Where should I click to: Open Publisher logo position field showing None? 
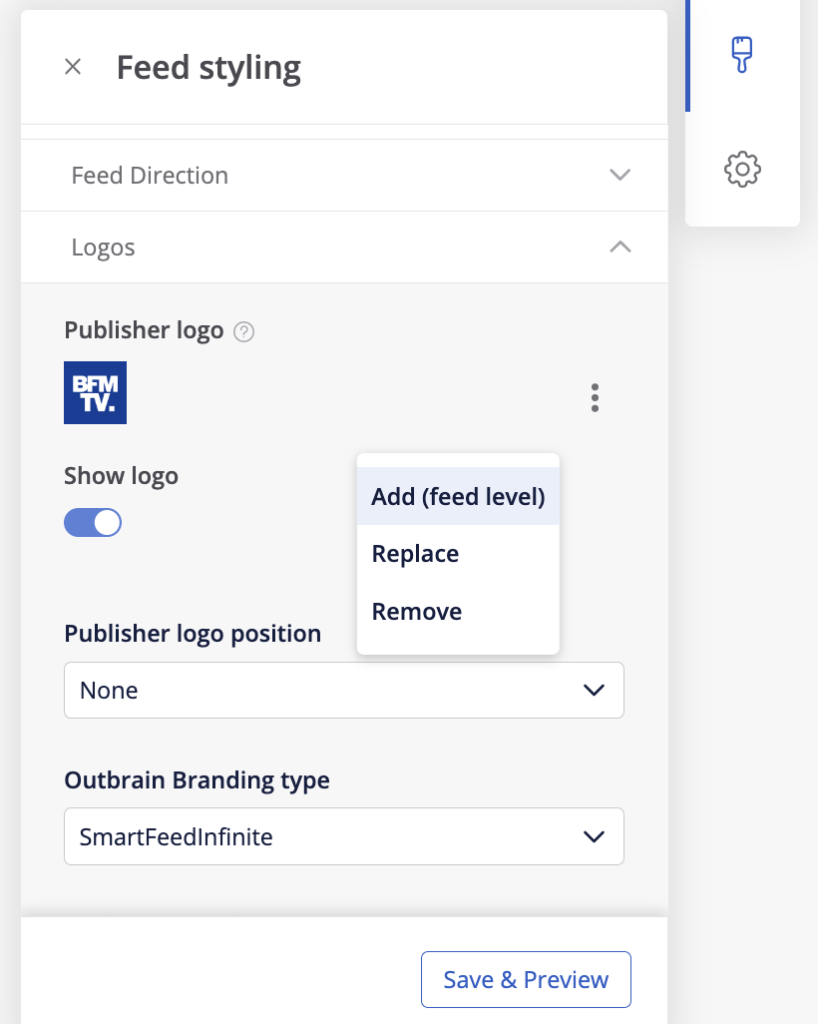coord(320,690)
